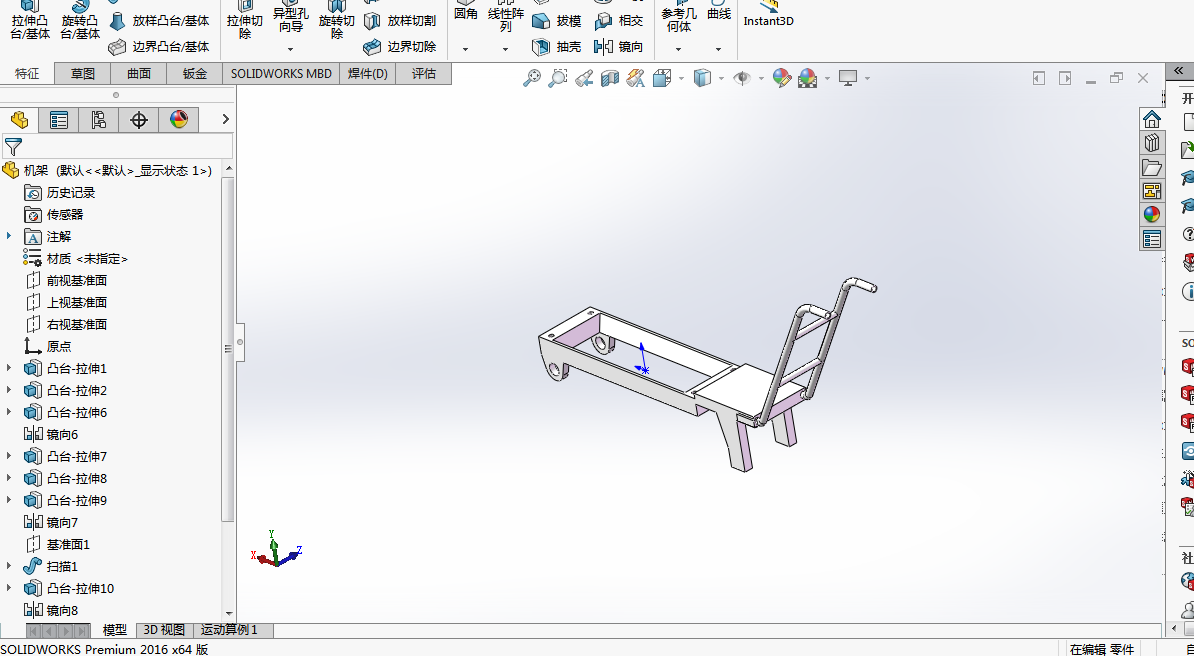The height and width of the screenshot is (656, 1194).
Task: Click the tree filter funnel field
Action: (117, 146)
